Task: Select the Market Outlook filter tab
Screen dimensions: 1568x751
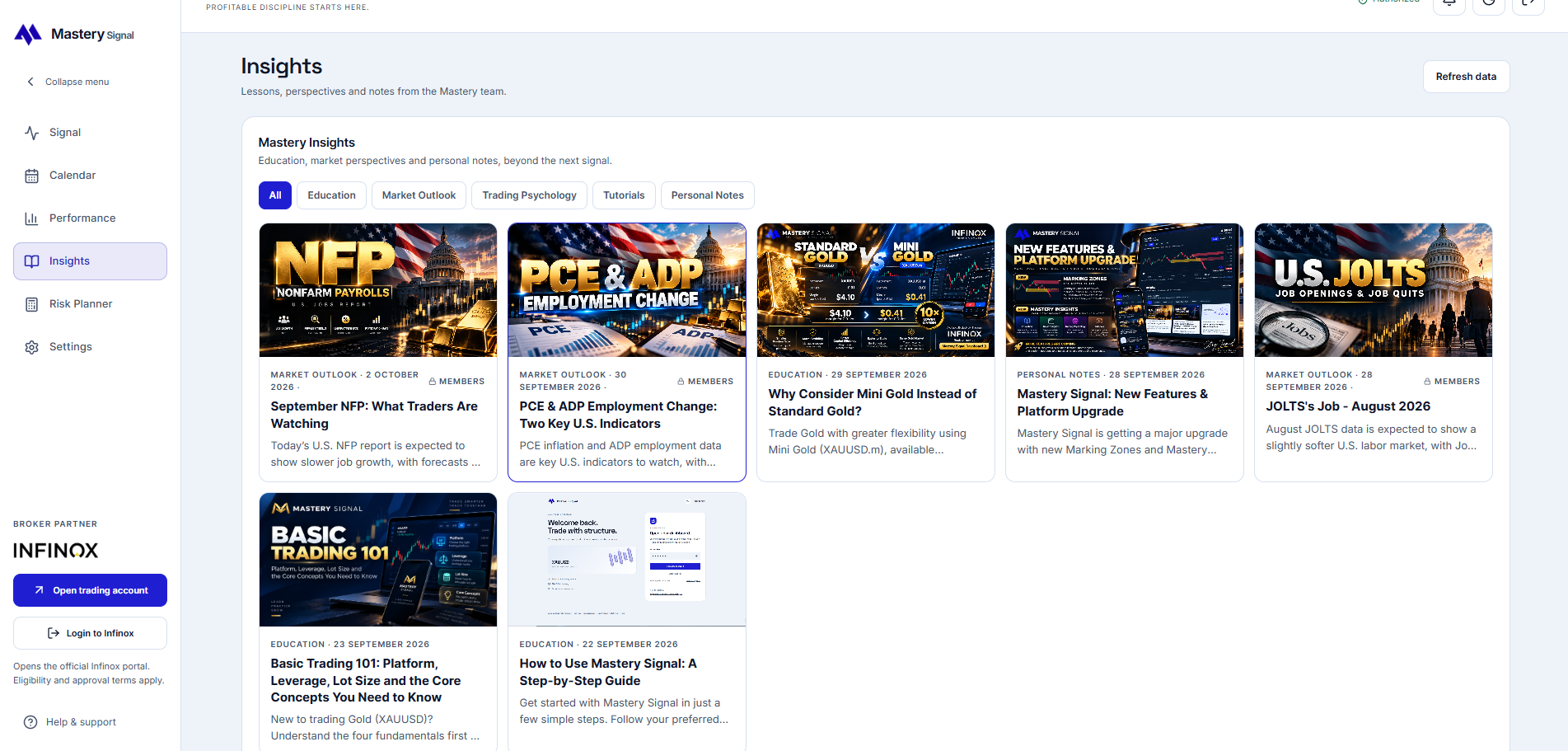Action: point(419,195)
